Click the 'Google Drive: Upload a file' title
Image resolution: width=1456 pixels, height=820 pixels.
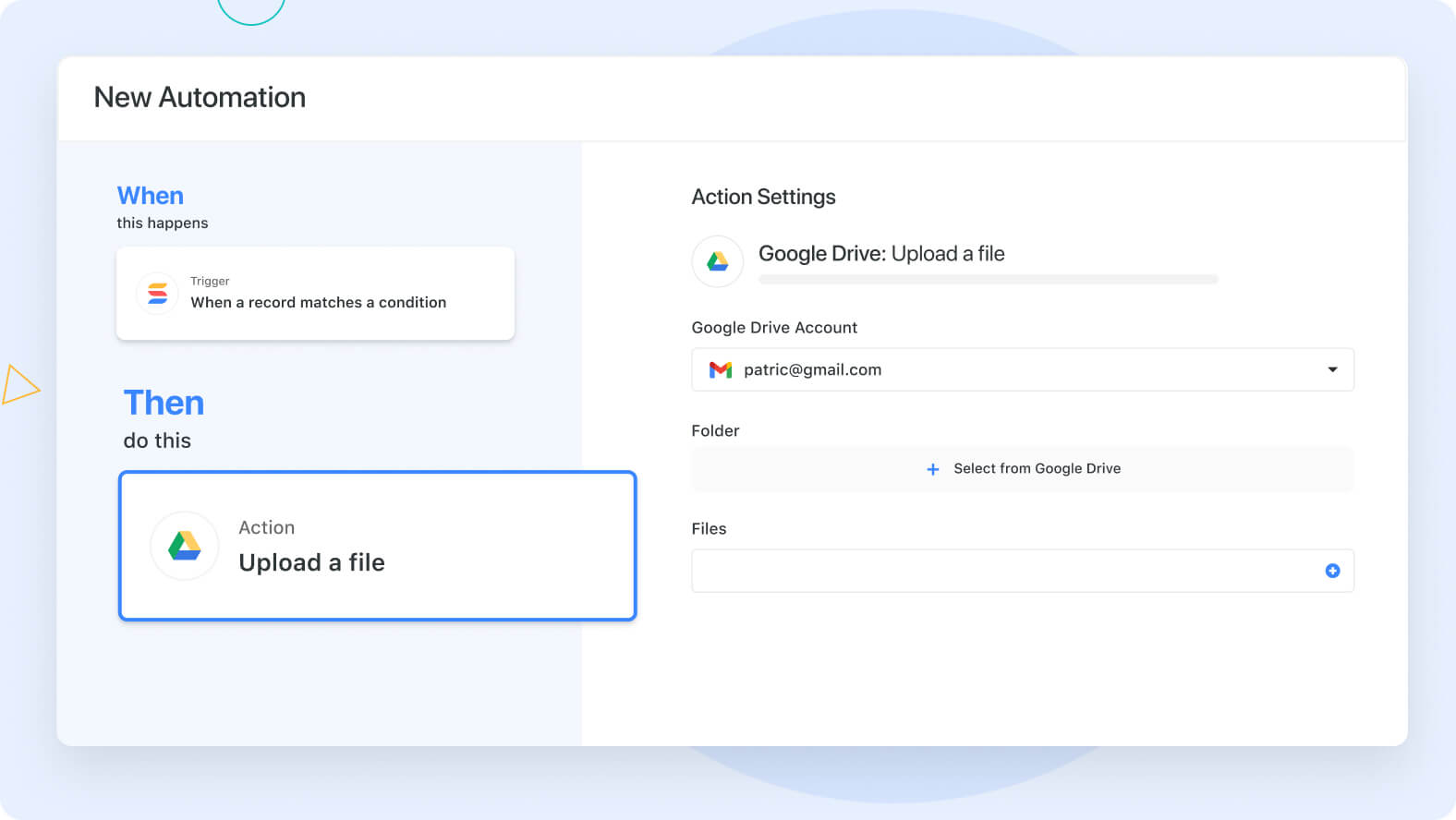coord(881,253)
